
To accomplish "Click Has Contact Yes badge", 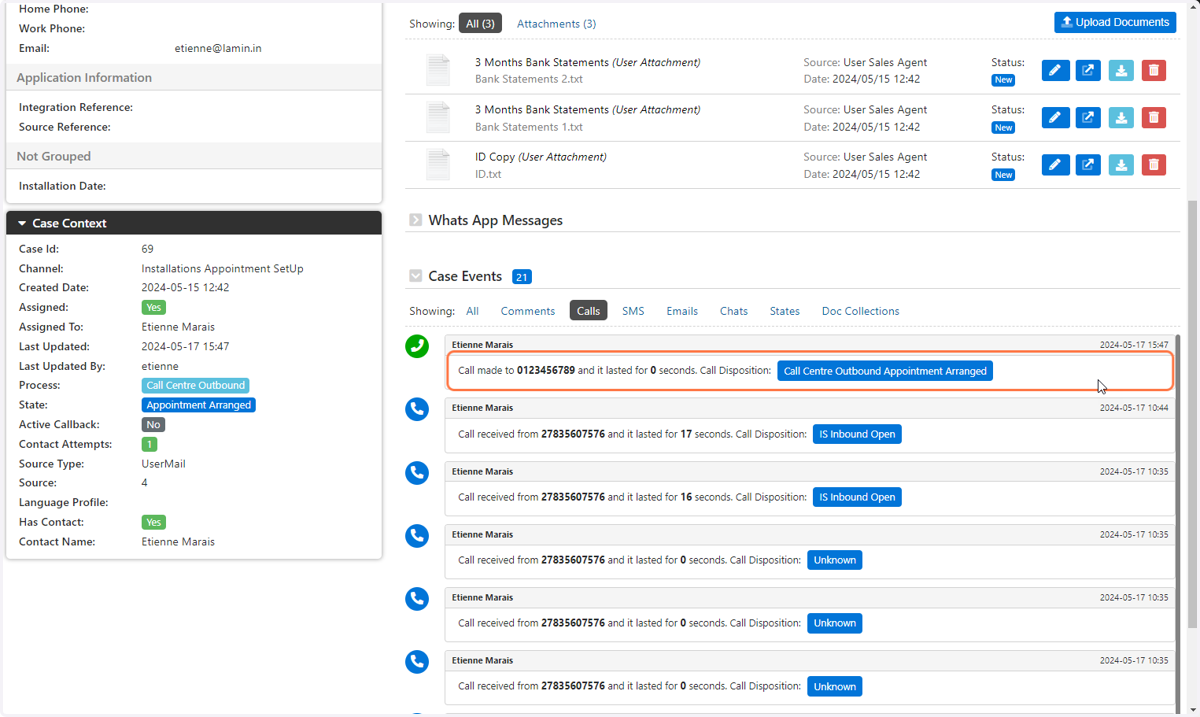I will (153, 522).
